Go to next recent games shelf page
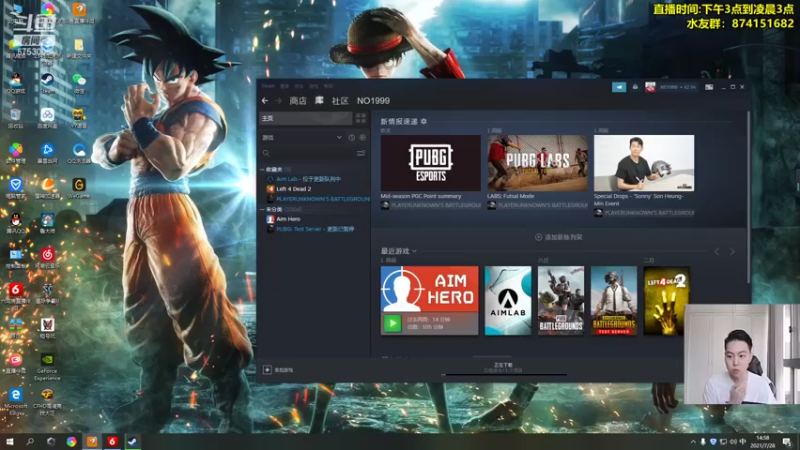The image size is (800, 450). click(732, 252)
